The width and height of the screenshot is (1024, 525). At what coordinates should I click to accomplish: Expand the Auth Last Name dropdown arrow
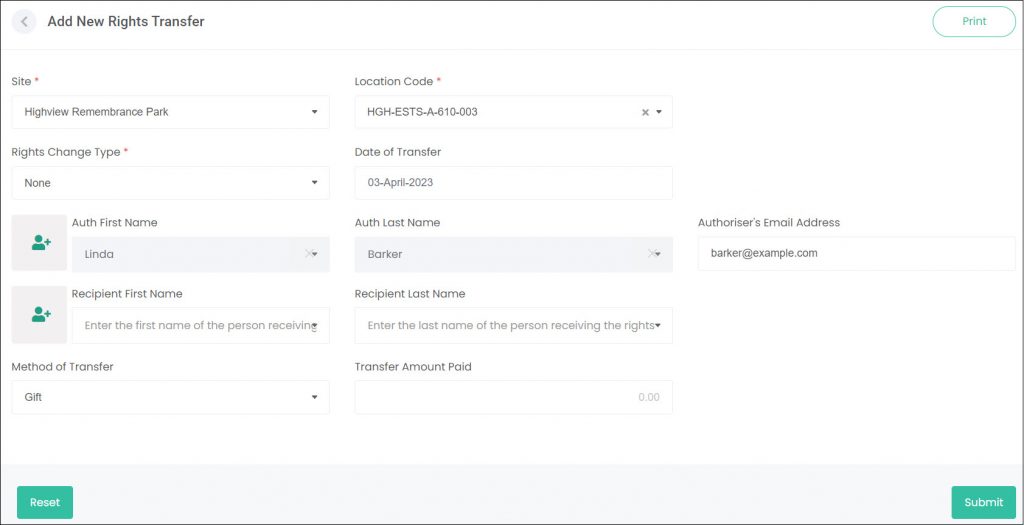[658, 254]
